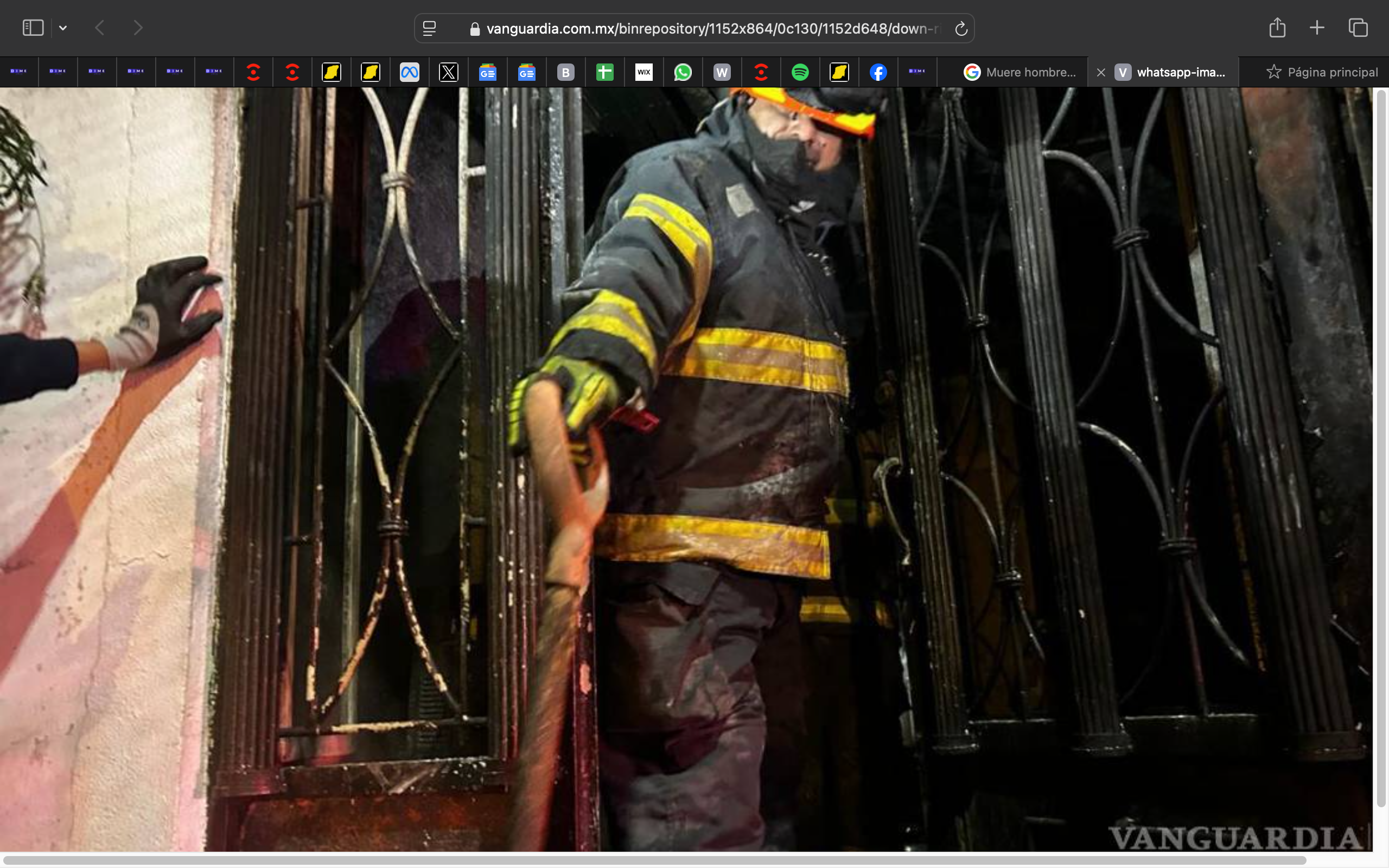Show the tab overview
Image resolution: width=1389 pixels, height=868 pixels.
(x=1358, y=28)
